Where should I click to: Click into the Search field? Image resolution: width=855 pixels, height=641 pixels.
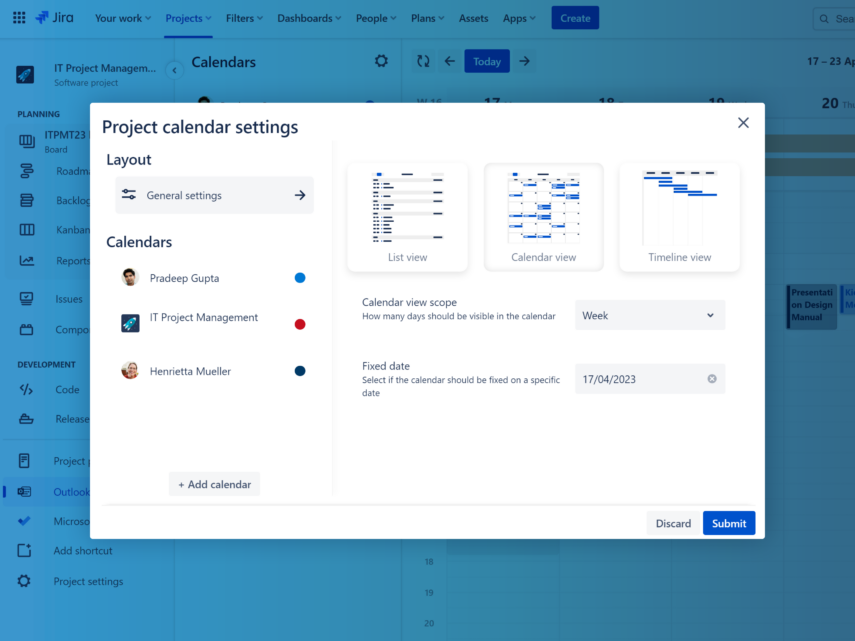coord(834,19)
